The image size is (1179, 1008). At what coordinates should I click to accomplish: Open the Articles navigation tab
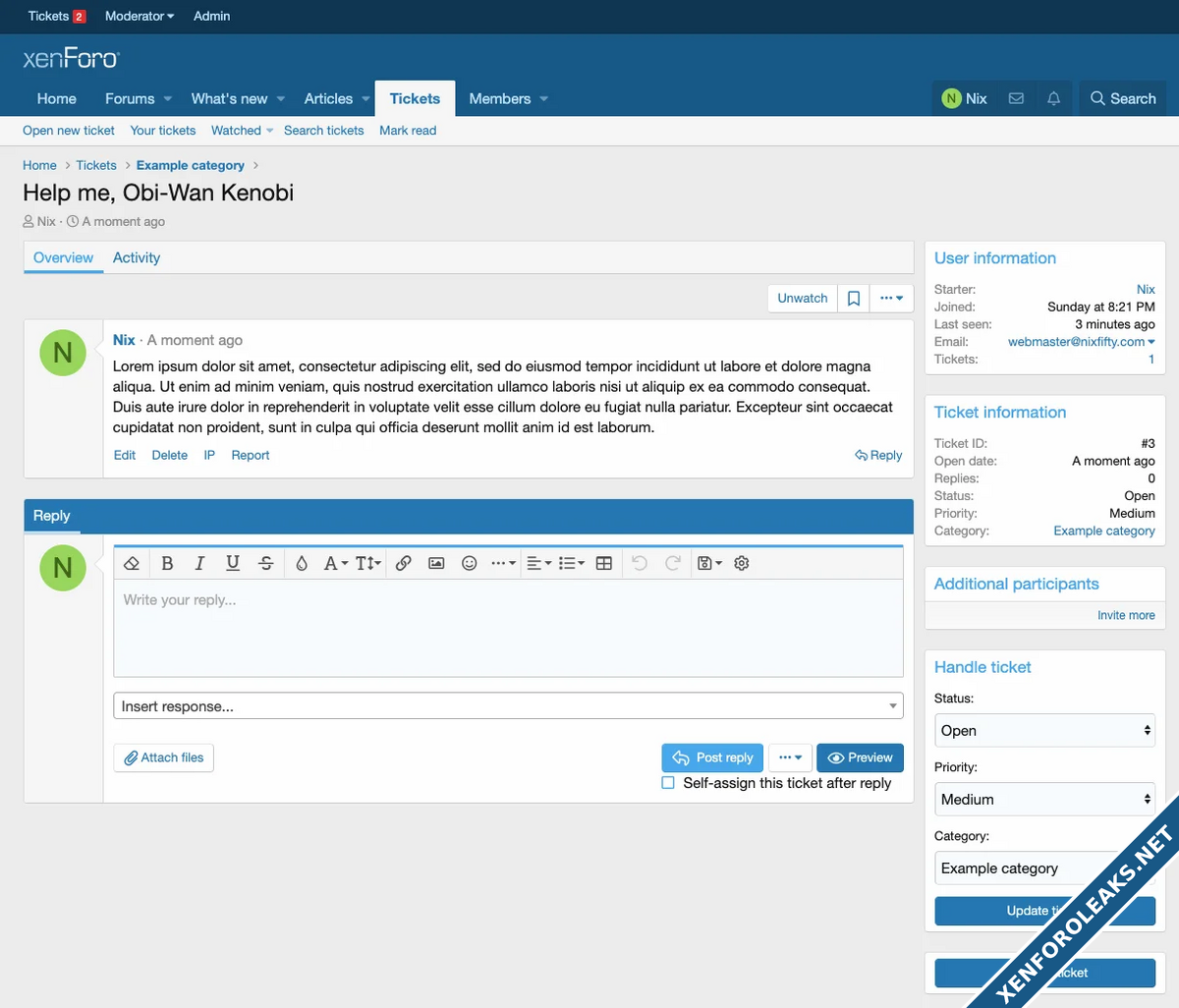point(328,98)
